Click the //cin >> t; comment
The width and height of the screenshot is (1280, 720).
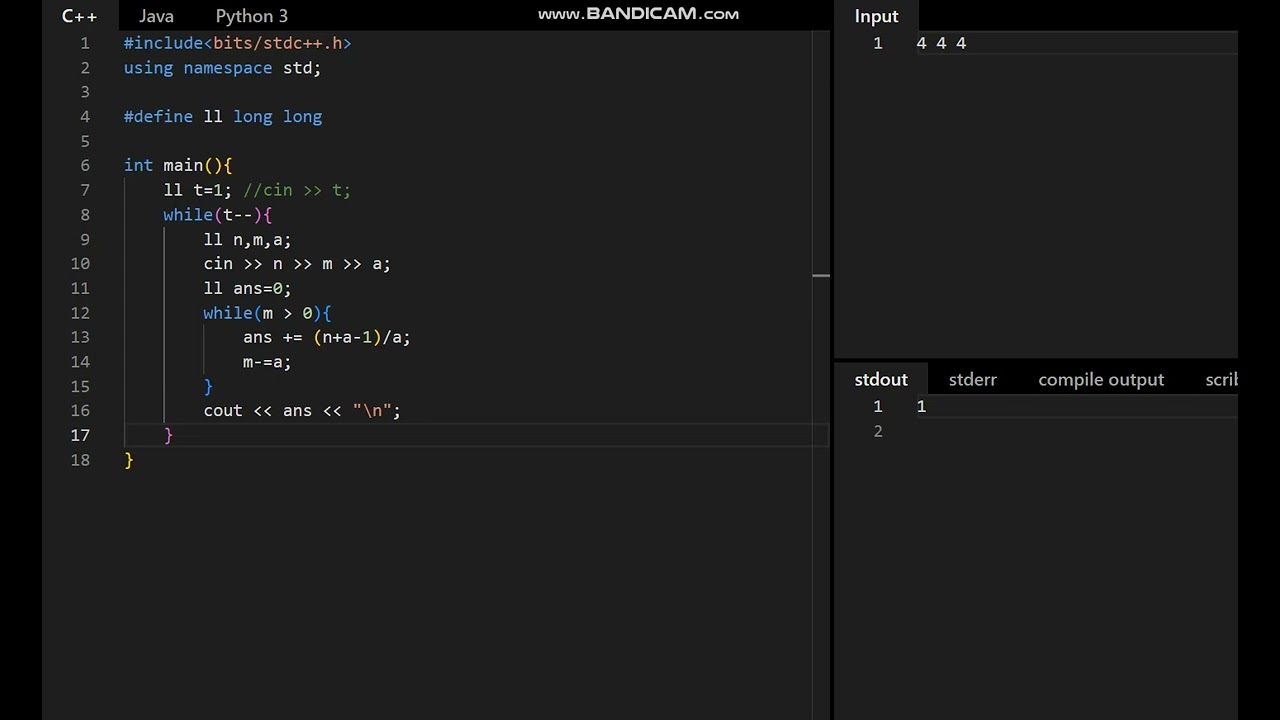click(x=297, y=190)
